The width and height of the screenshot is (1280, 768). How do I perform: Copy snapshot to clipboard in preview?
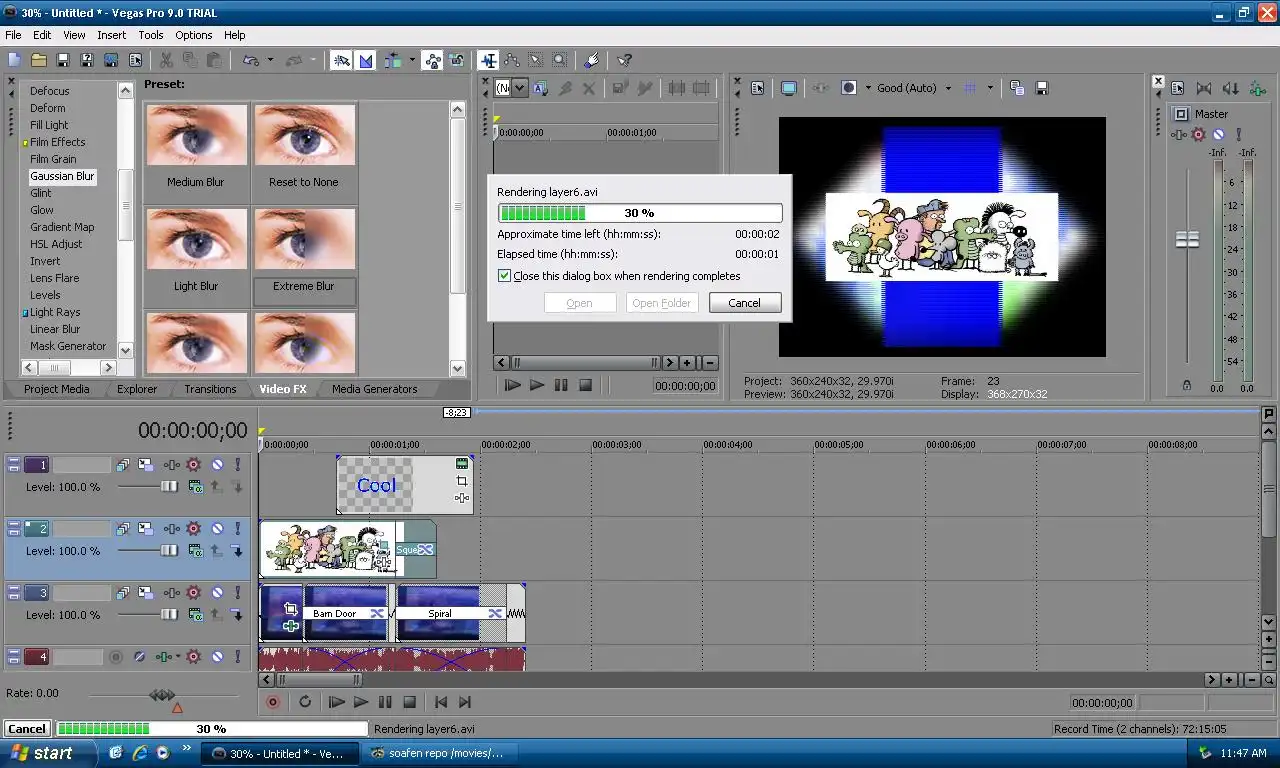(1017, 88)
